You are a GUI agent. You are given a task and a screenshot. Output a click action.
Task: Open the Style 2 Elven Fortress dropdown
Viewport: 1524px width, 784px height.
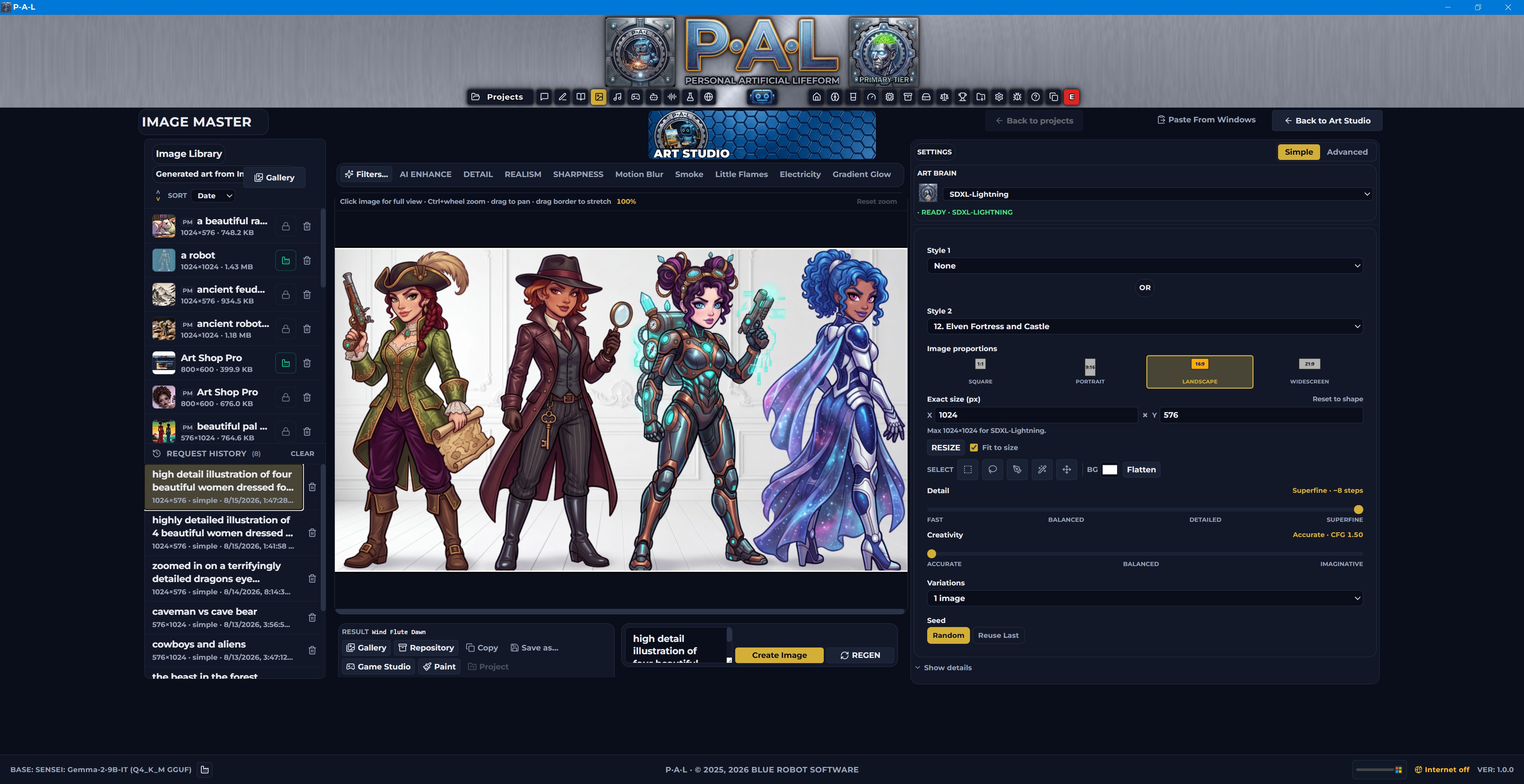tap(1145, 327)
